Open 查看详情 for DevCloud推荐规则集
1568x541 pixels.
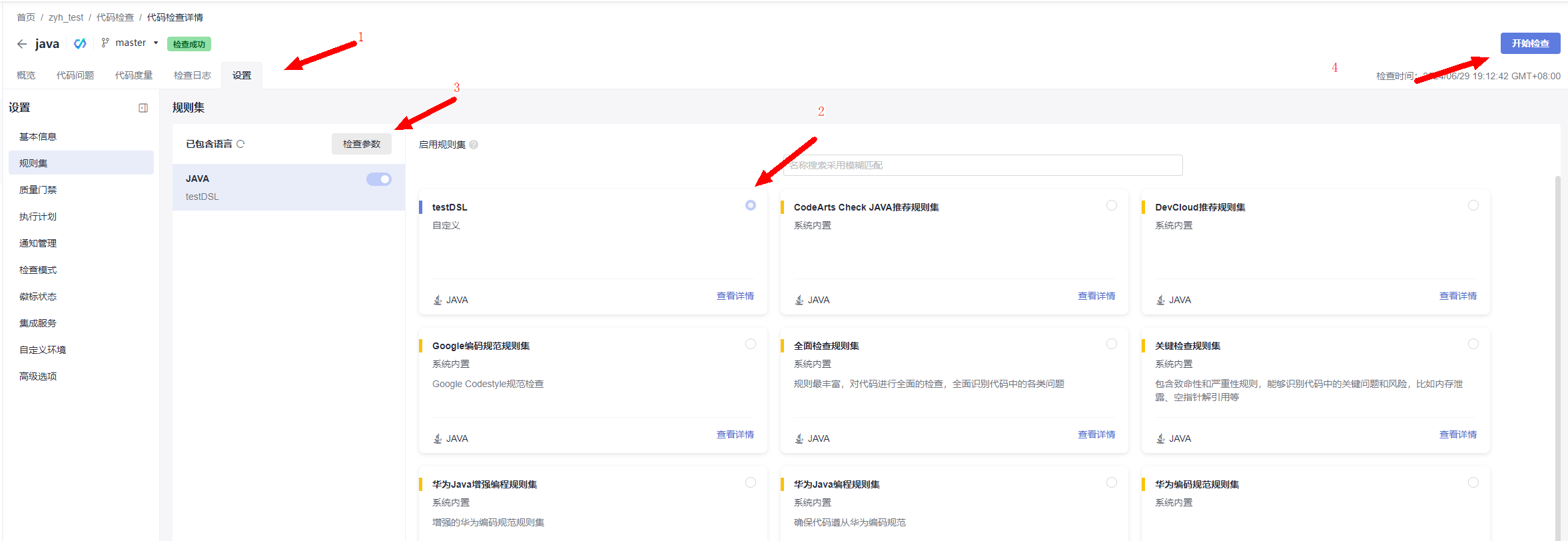(x=1458, y=296)
